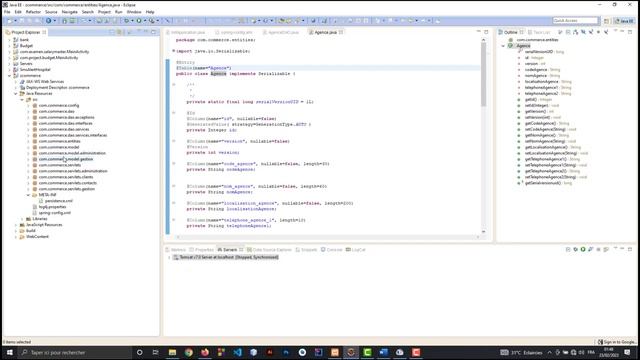Click Sign in to Google link
This screenshot has height=360, width=640.
point(617,342)
